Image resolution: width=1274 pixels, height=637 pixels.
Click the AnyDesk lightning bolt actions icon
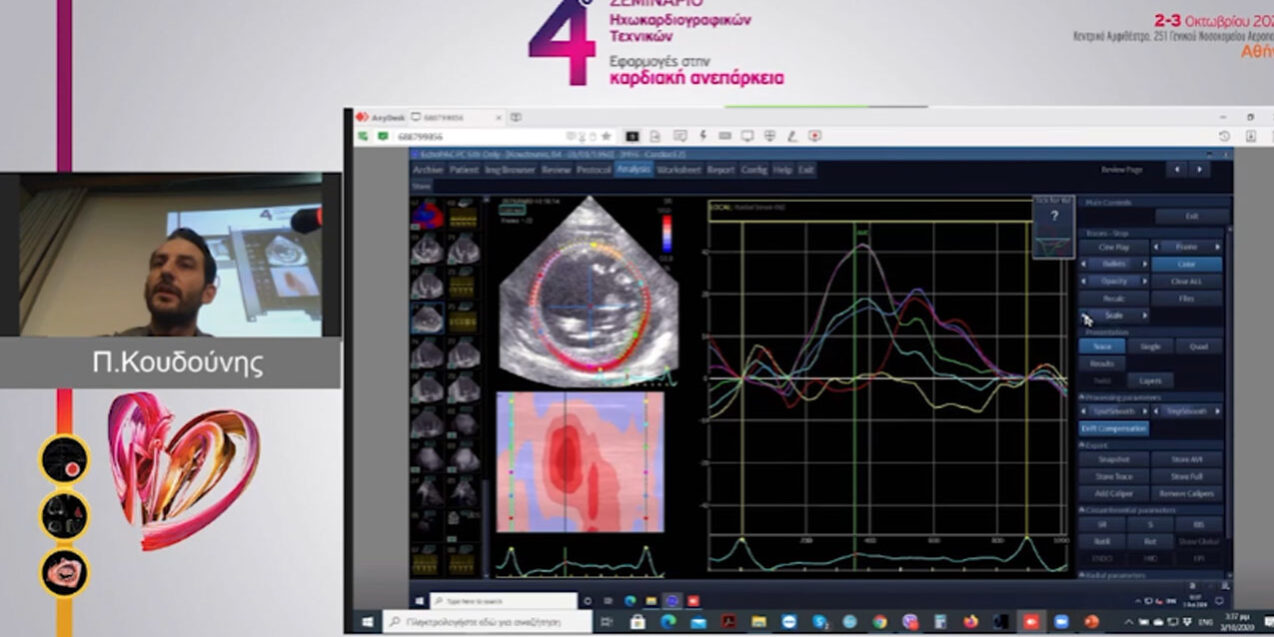(x=703, y=136)
